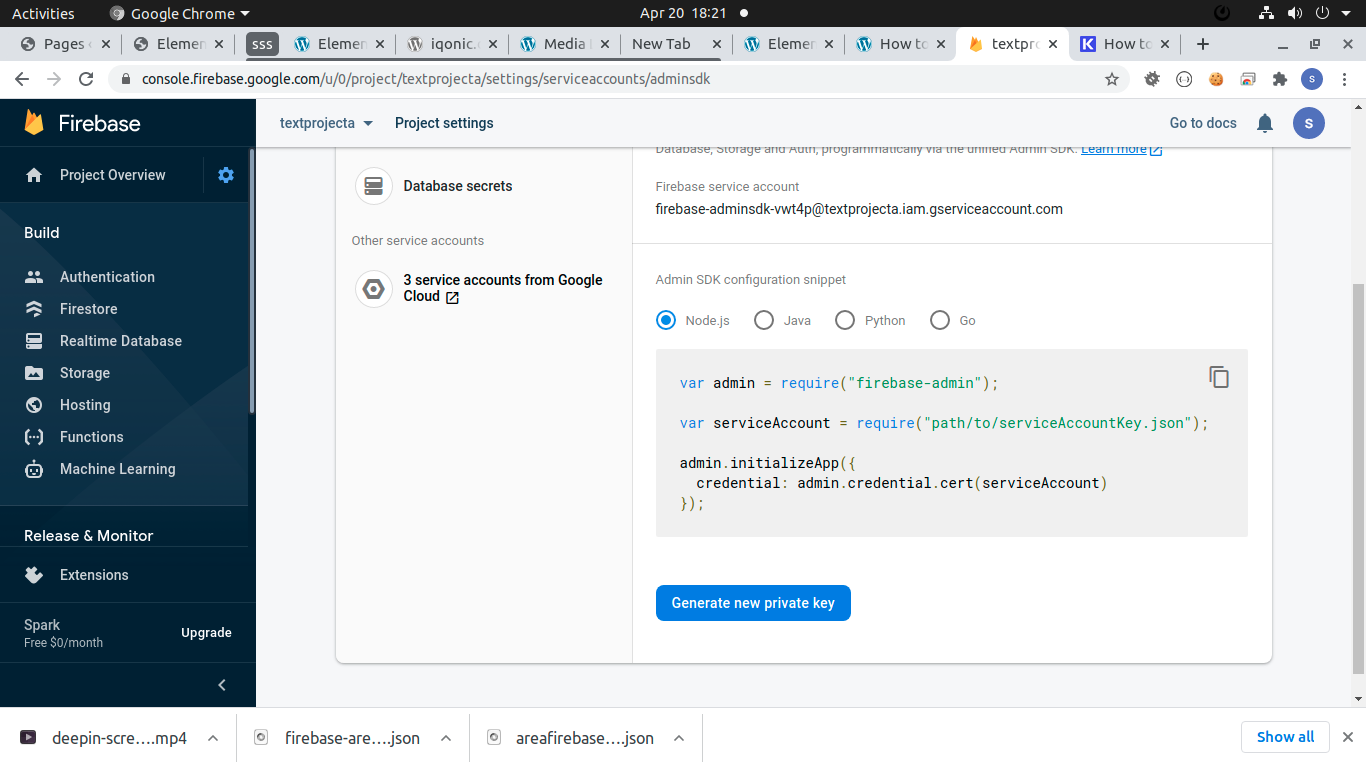
Task: Open the textprojecta project dropdown
Action: (326, 123)
